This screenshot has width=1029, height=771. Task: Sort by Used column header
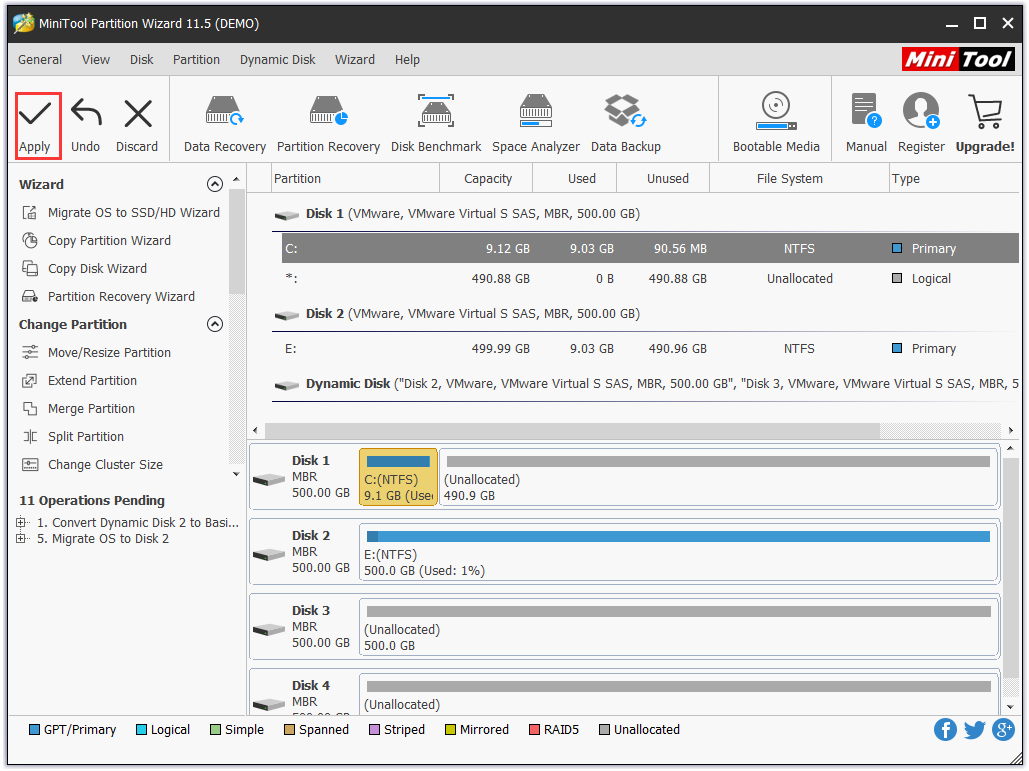[575, 178]
